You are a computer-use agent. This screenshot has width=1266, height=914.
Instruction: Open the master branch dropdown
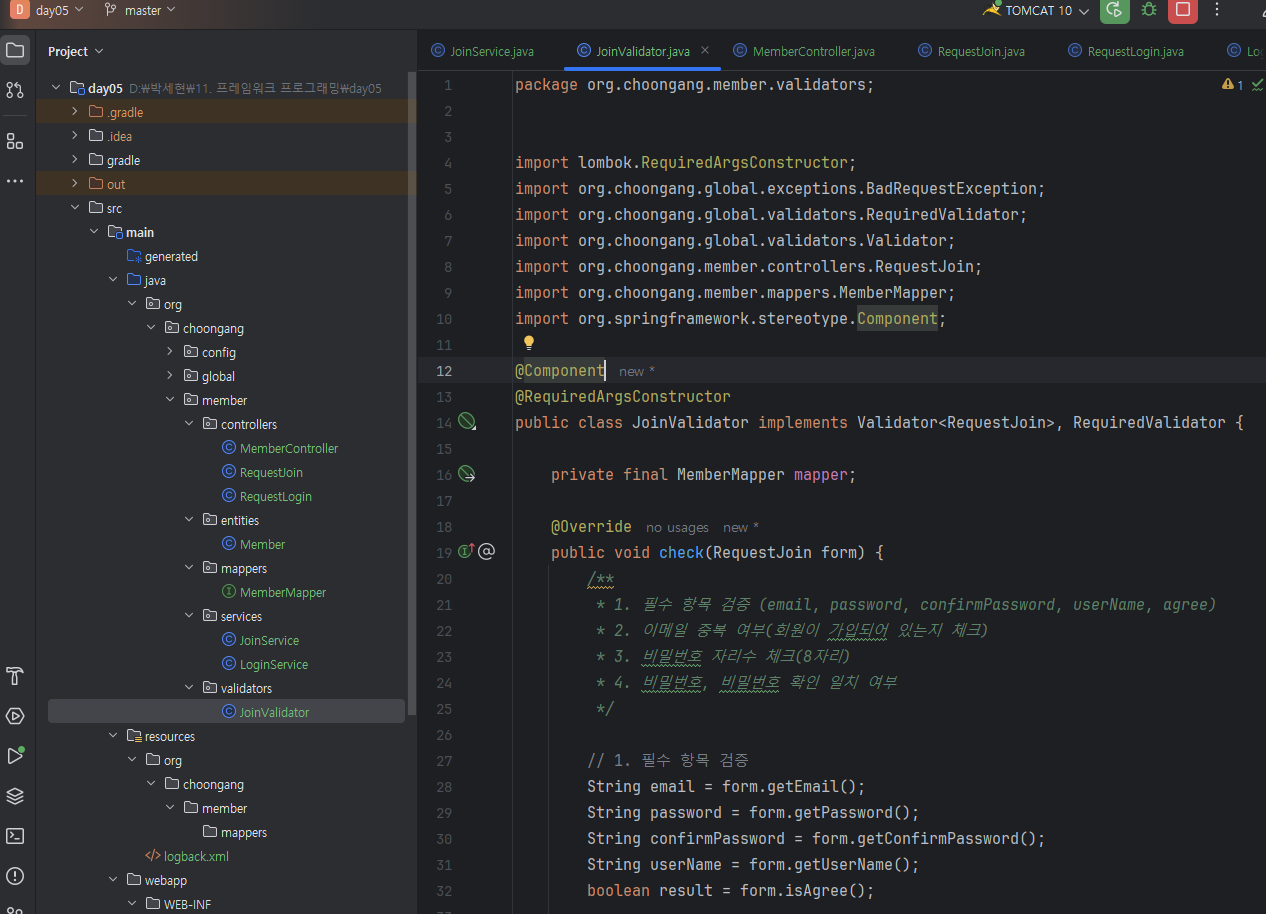(140, 10)
